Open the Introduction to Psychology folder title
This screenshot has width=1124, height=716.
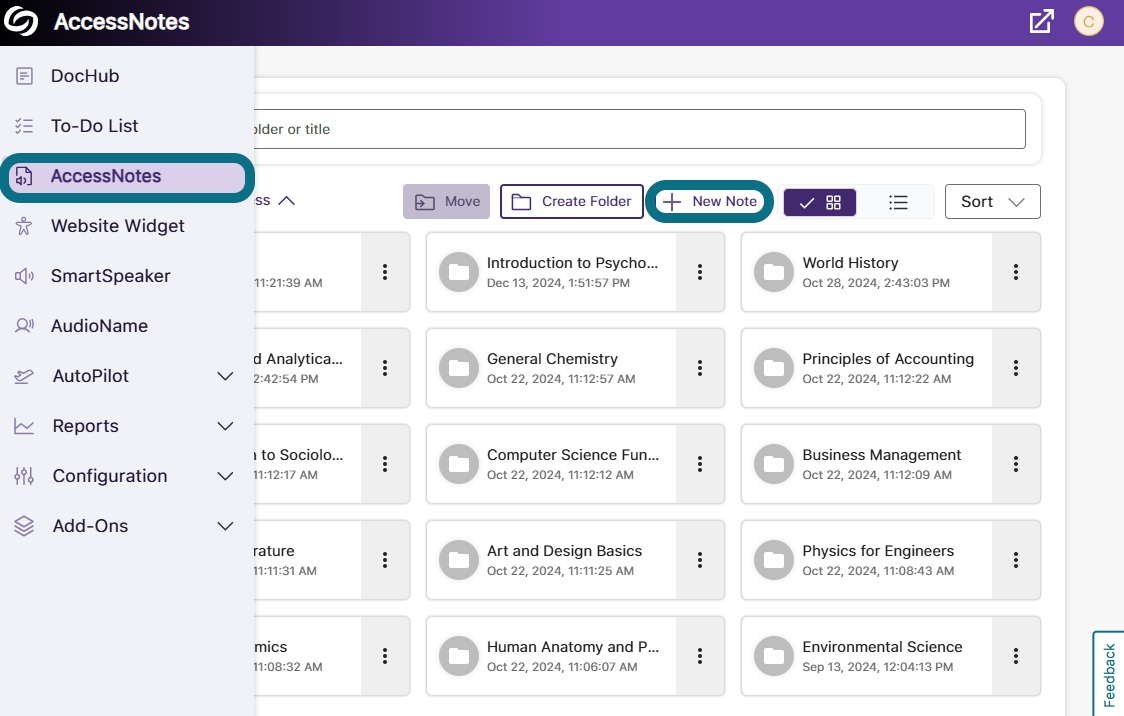(572, 263)
